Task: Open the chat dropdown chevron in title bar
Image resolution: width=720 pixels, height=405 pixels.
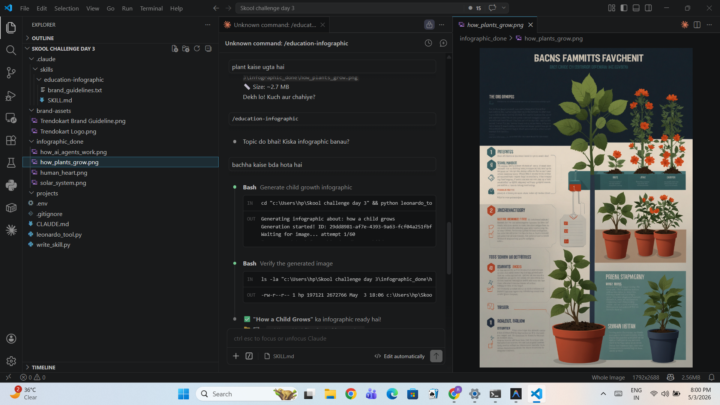Action: tap(504, 8)
